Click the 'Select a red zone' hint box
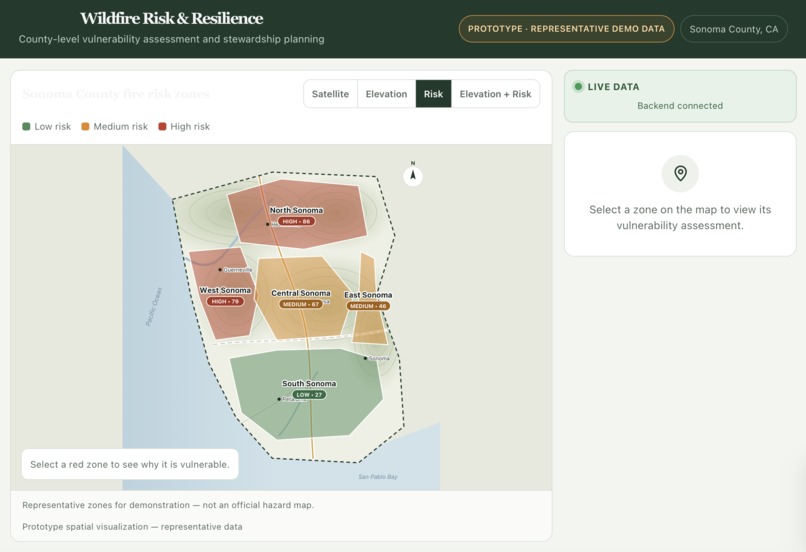This screenshot has width=806, height=552. pyautogui.click(x=130, y=464)
